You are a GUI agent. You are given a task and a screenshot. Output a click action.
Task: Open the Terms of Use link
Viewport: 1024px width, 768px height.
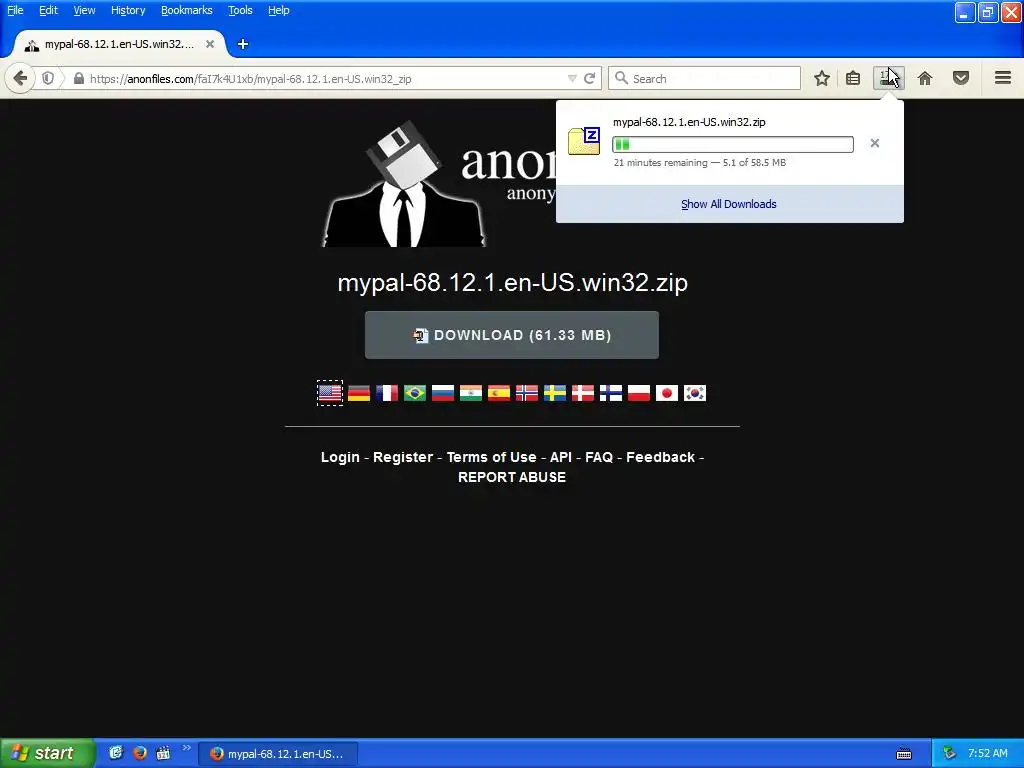(x=492, y=457)
